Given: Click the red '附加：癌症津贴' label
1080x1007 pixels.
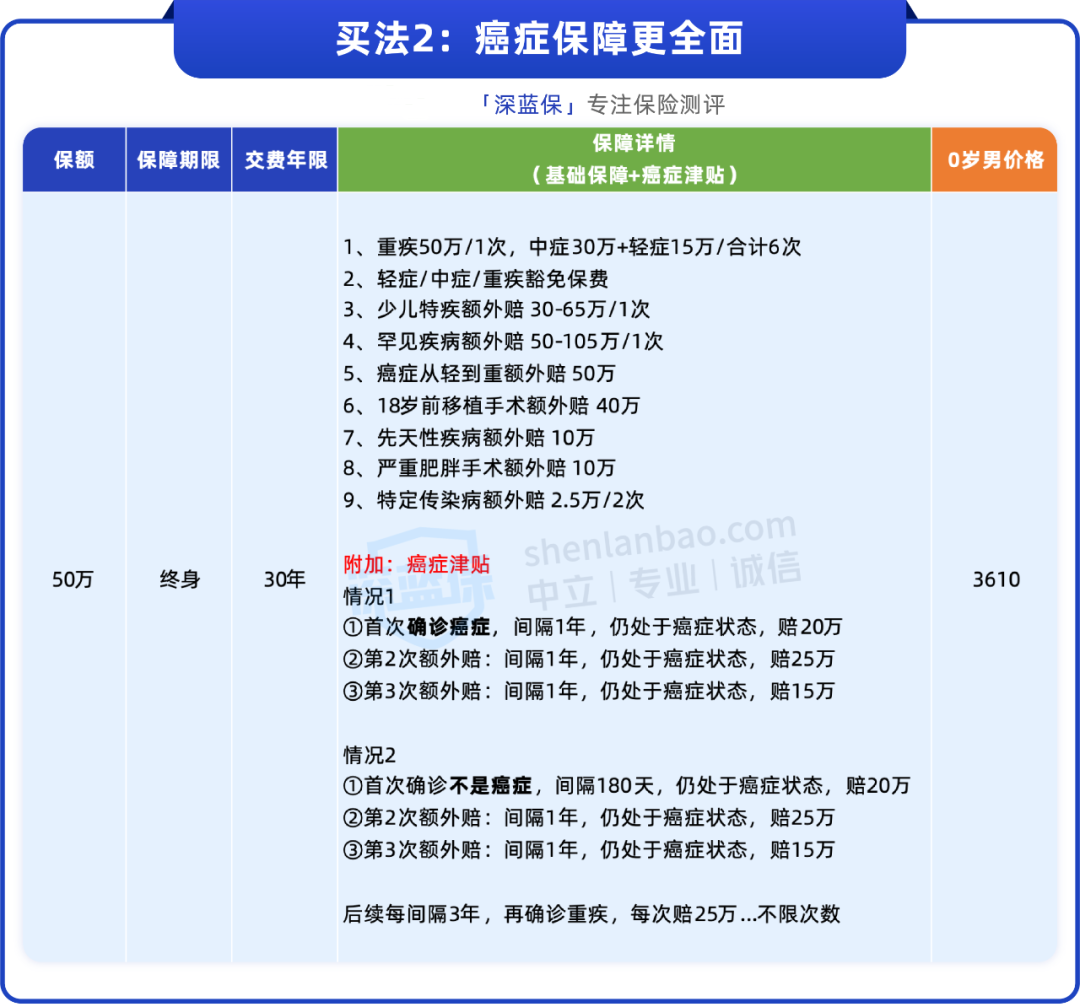Looking at the screenshot, I should tap(416, 564).
